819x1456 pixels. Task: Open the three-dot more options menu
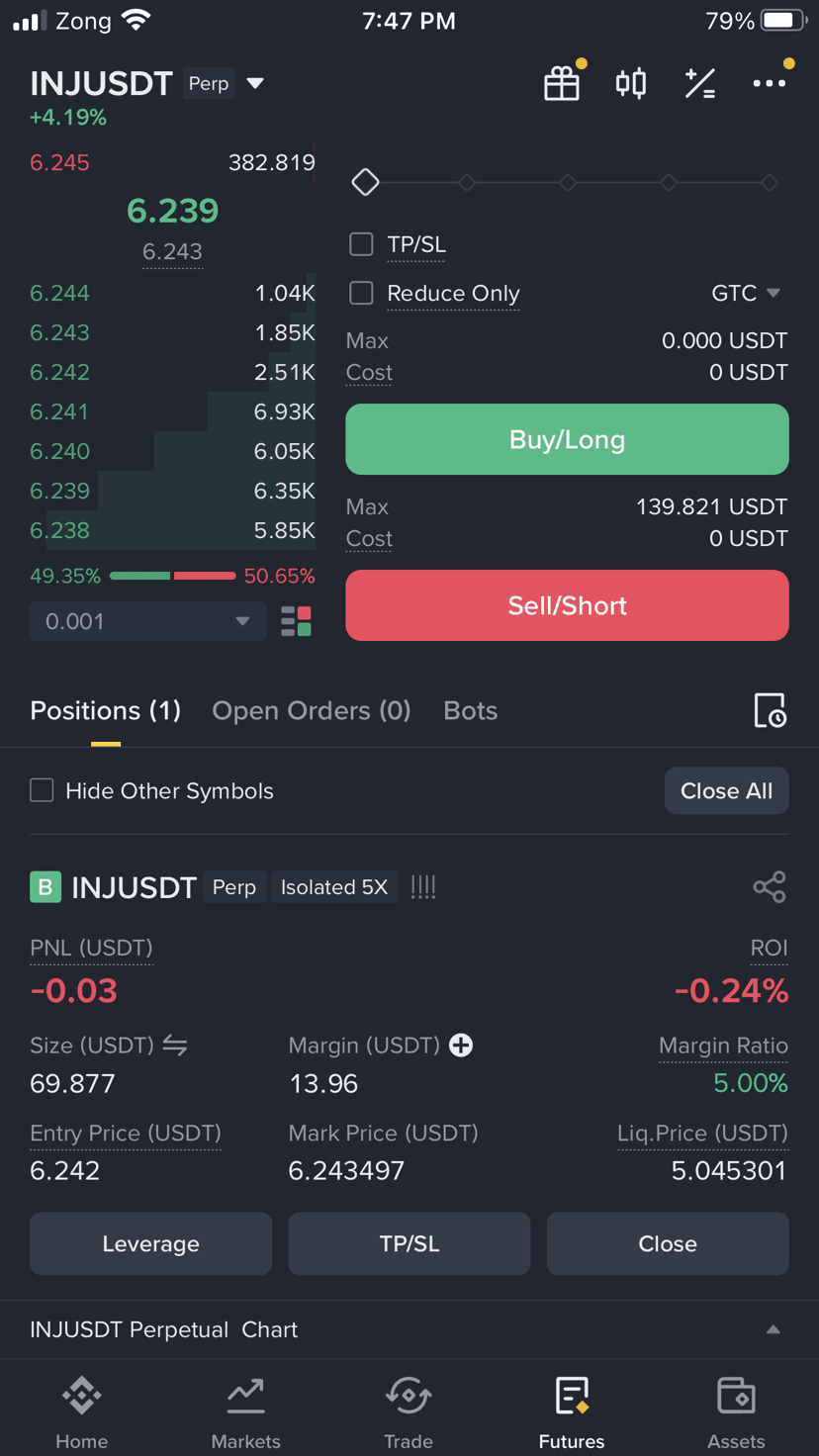click(x=770, y=84)
